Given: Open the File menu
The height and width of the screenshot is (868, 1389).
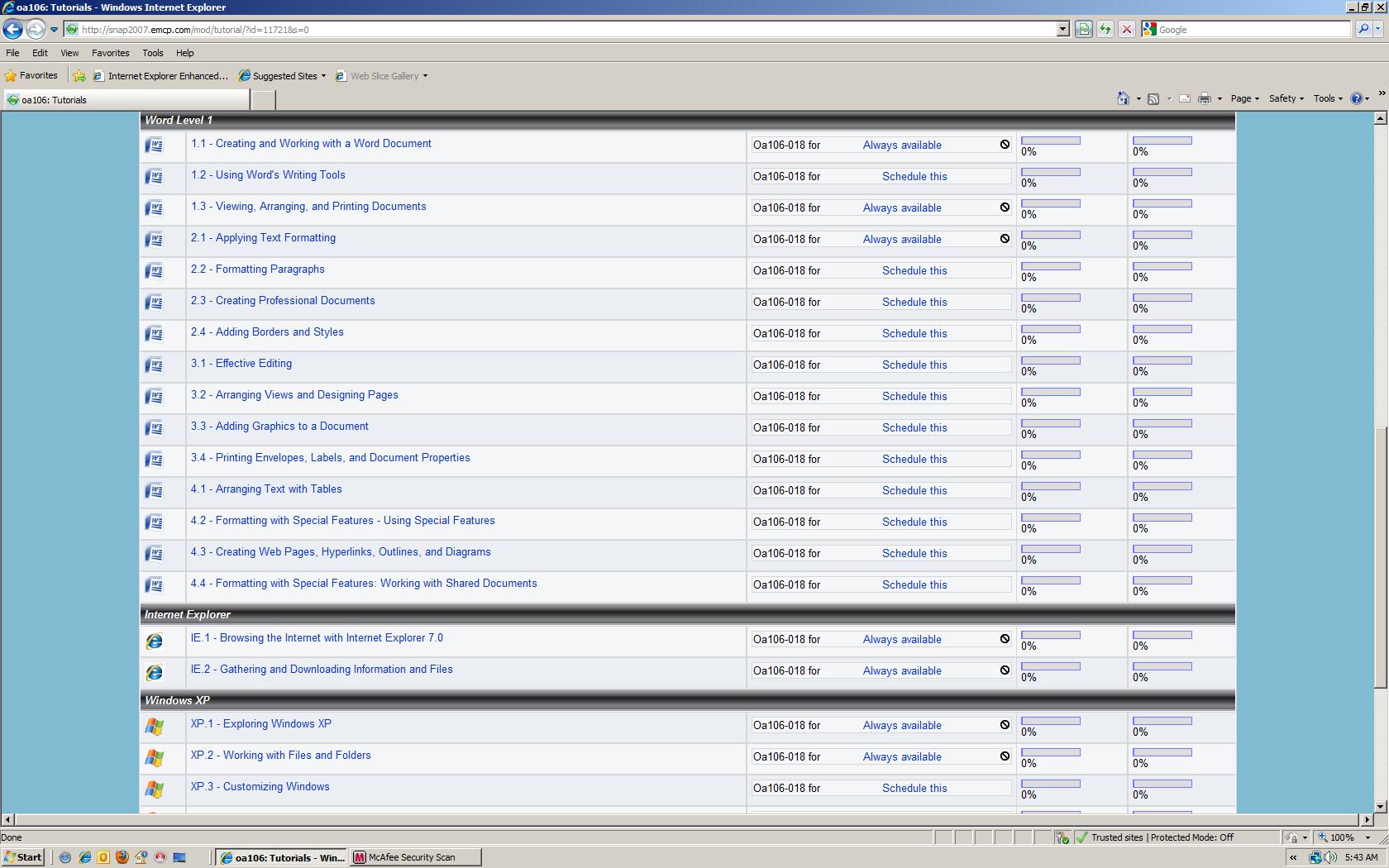Looking at the screenshot, I should coord(12,53).
